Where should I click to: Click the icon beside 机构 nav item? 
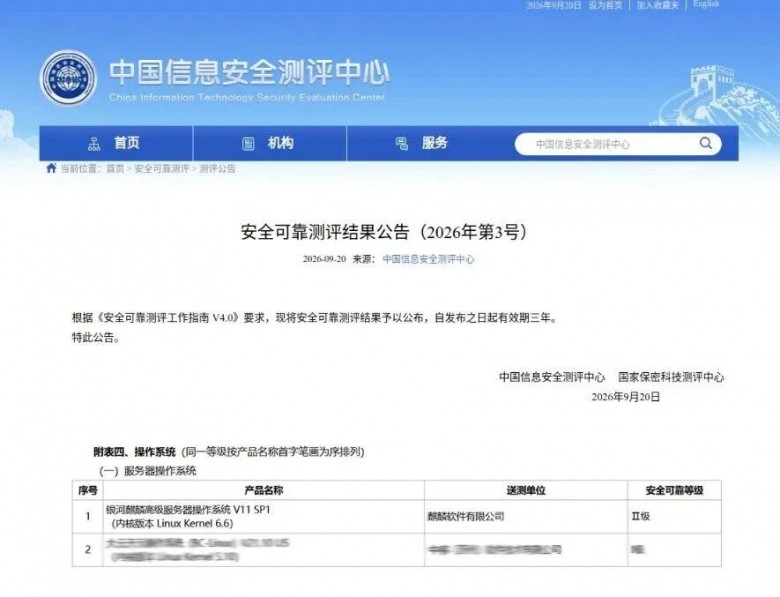(248, 144)
